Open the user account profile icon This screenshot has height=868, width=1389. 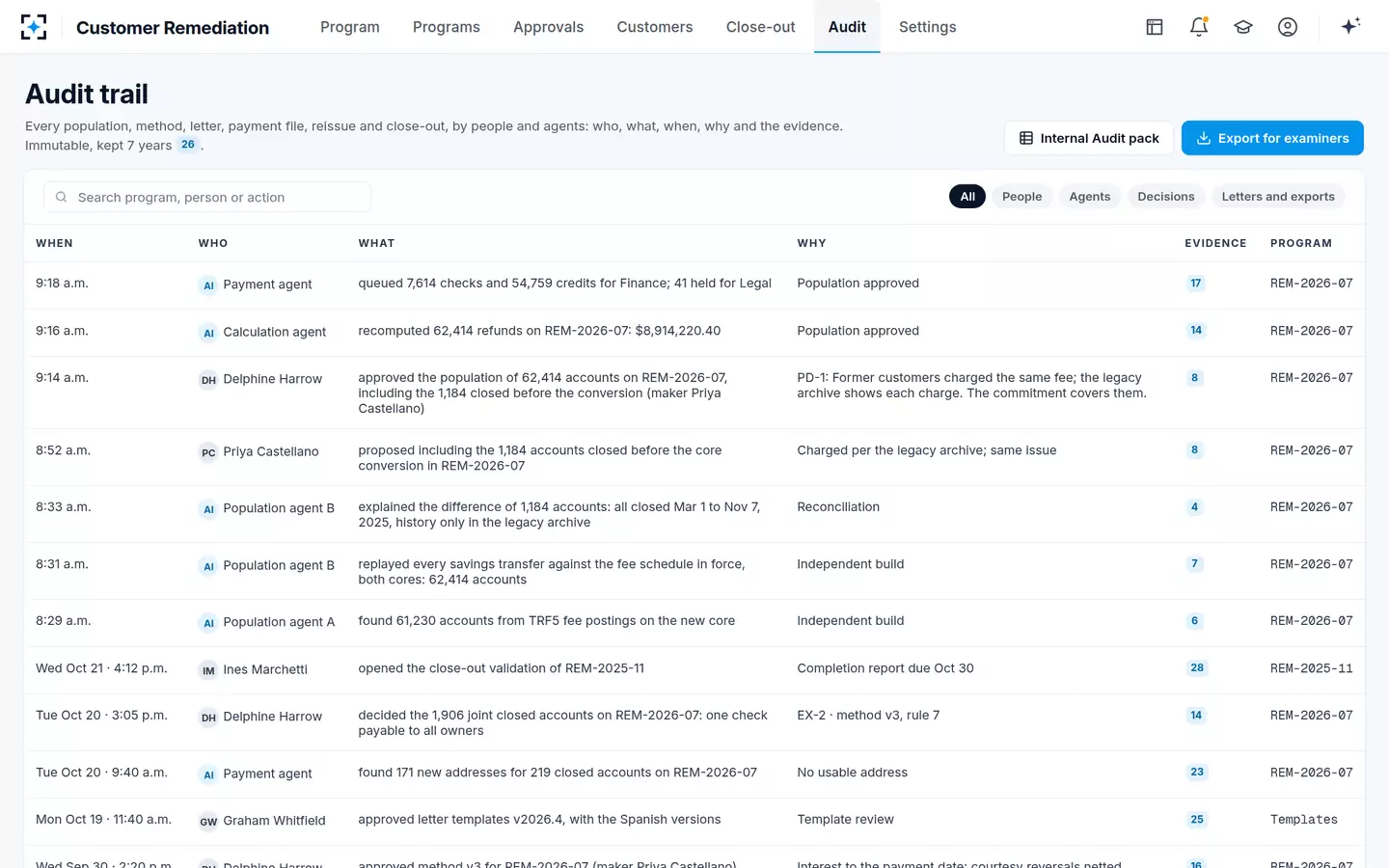pyautogui.click(x=1288, y=27)
